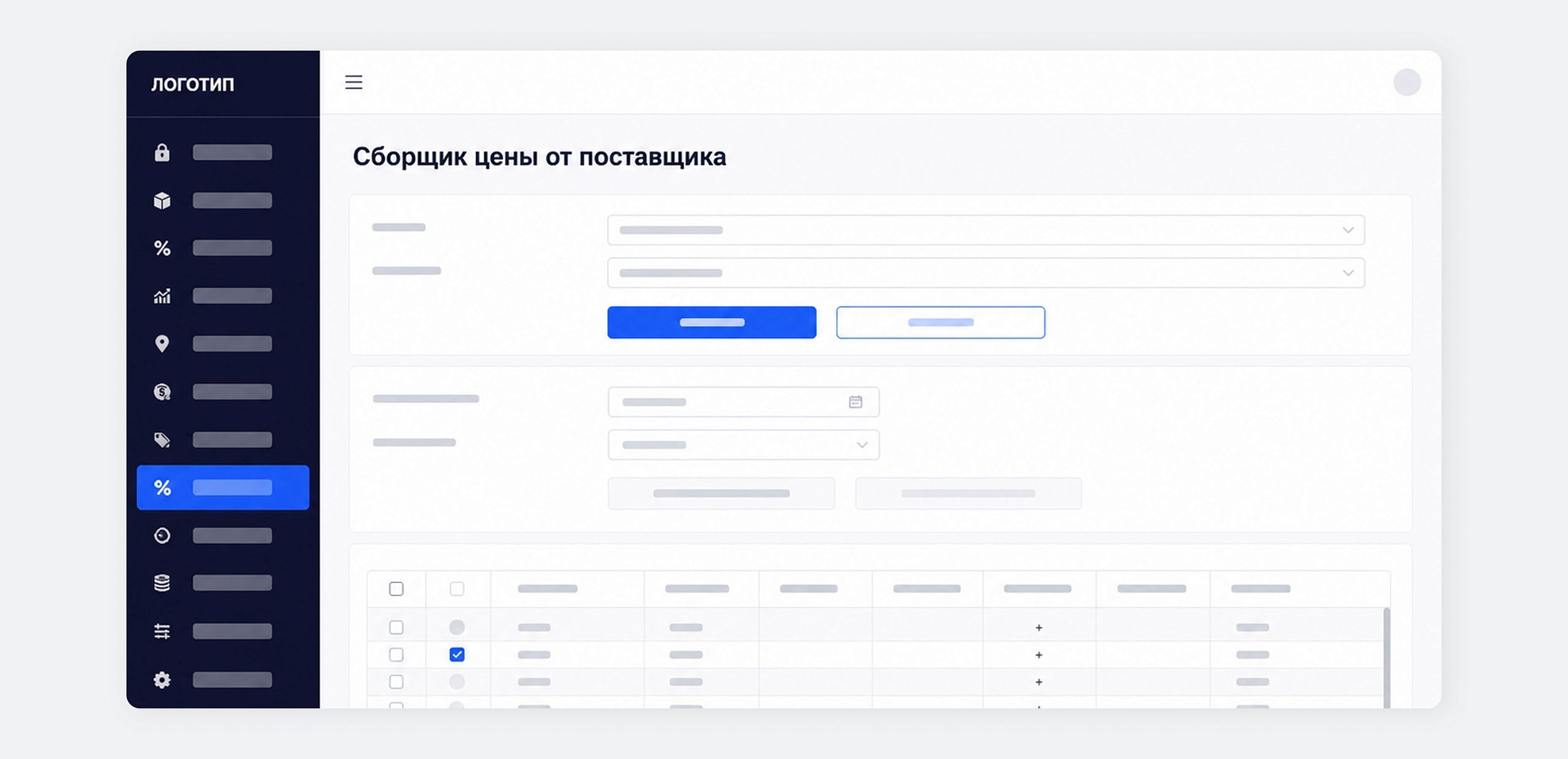Click the solid blue primary button
Screen dimensions: 1568x759
point(712,322)
